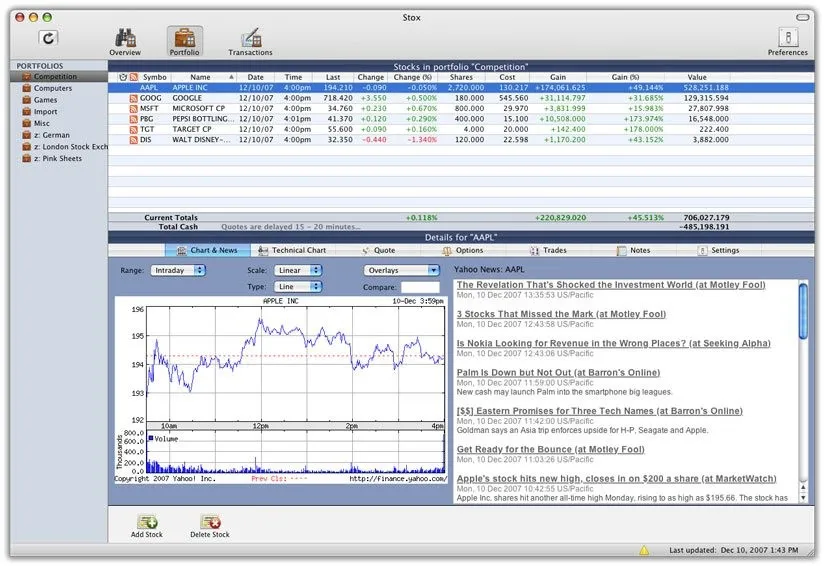824x566 pixels.
Task: Click the RSS icon beside GOOG
Action: pyautogui.click(x=132, y=99)
